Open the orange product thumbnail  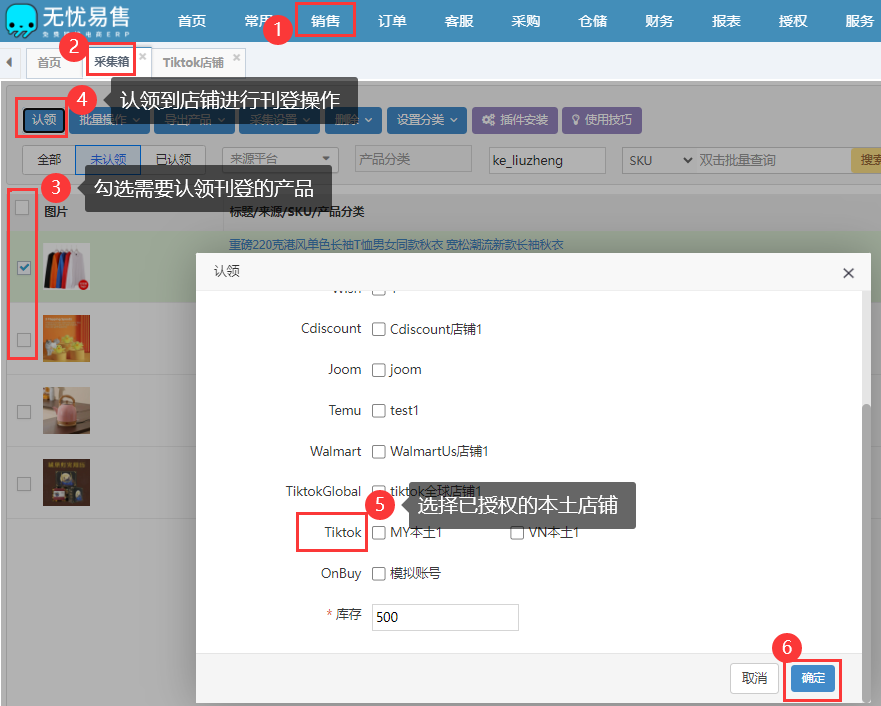tap(66, 338)
